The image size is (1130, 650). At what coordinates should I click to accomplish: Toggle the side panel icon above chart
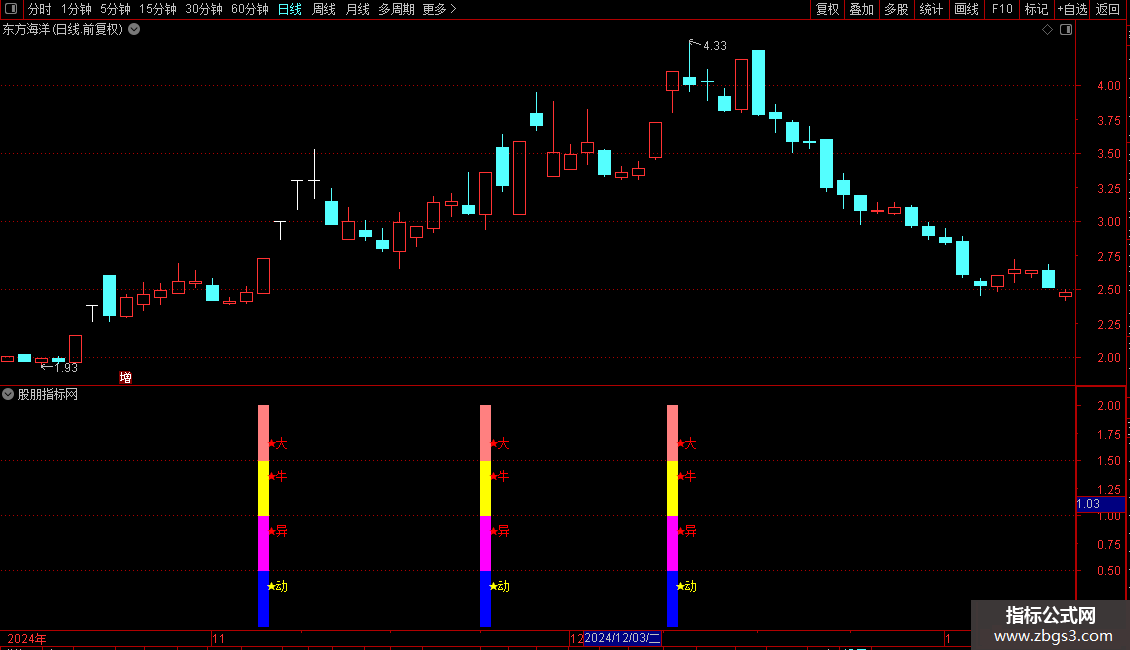tap(1066, 30)
